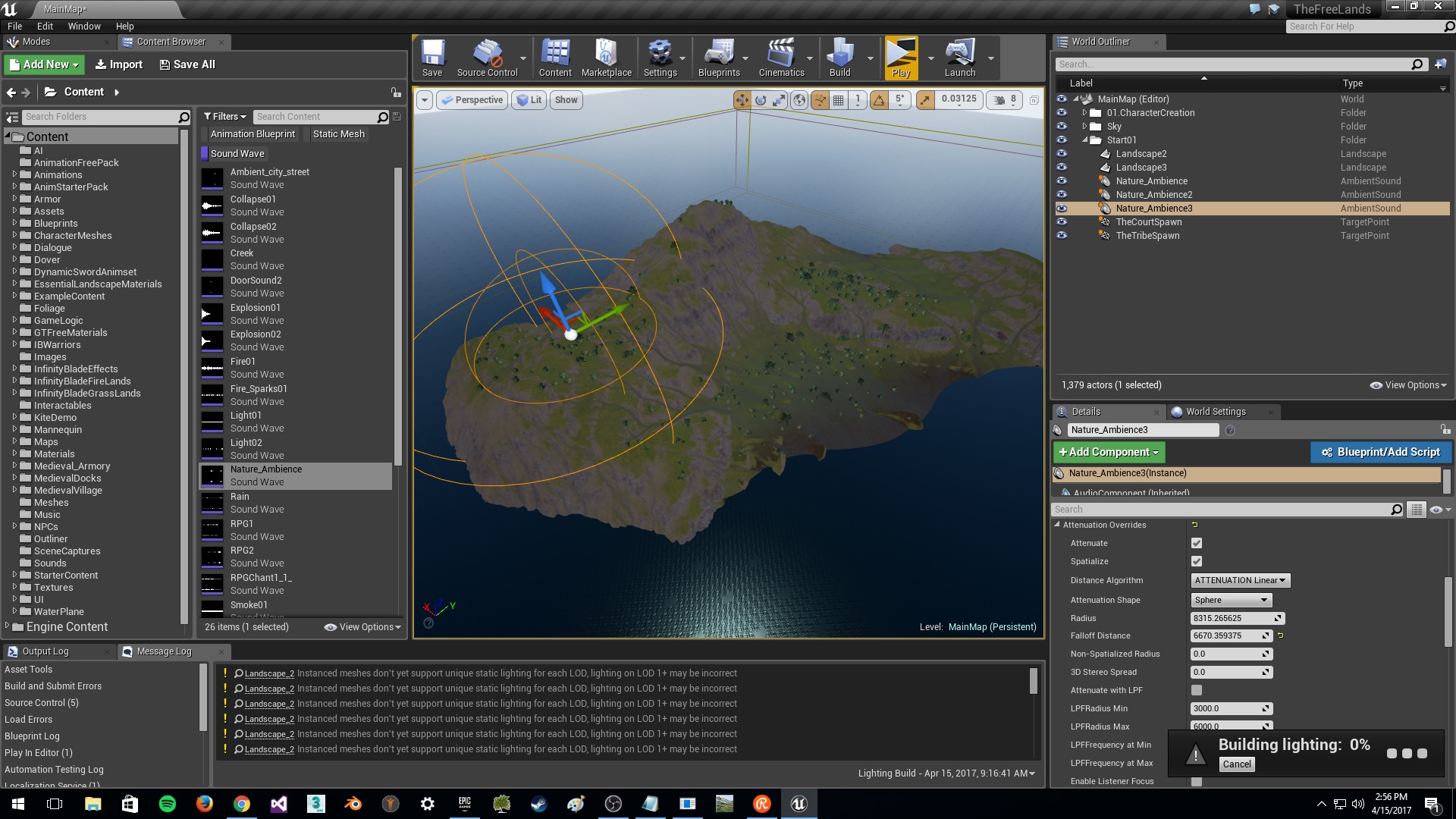Open the Content toolbar icon
Screen dimensions: 1456x819
555,58
